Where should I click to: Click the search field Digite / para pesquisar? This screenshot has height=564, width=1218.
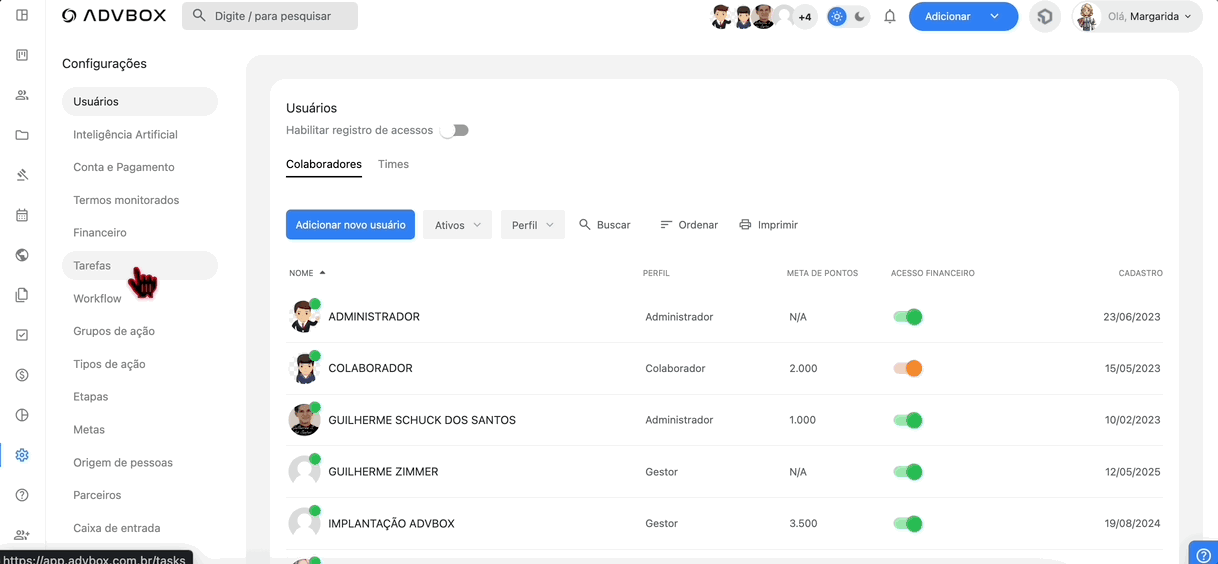pyautogui.click(x=270, y=16)
